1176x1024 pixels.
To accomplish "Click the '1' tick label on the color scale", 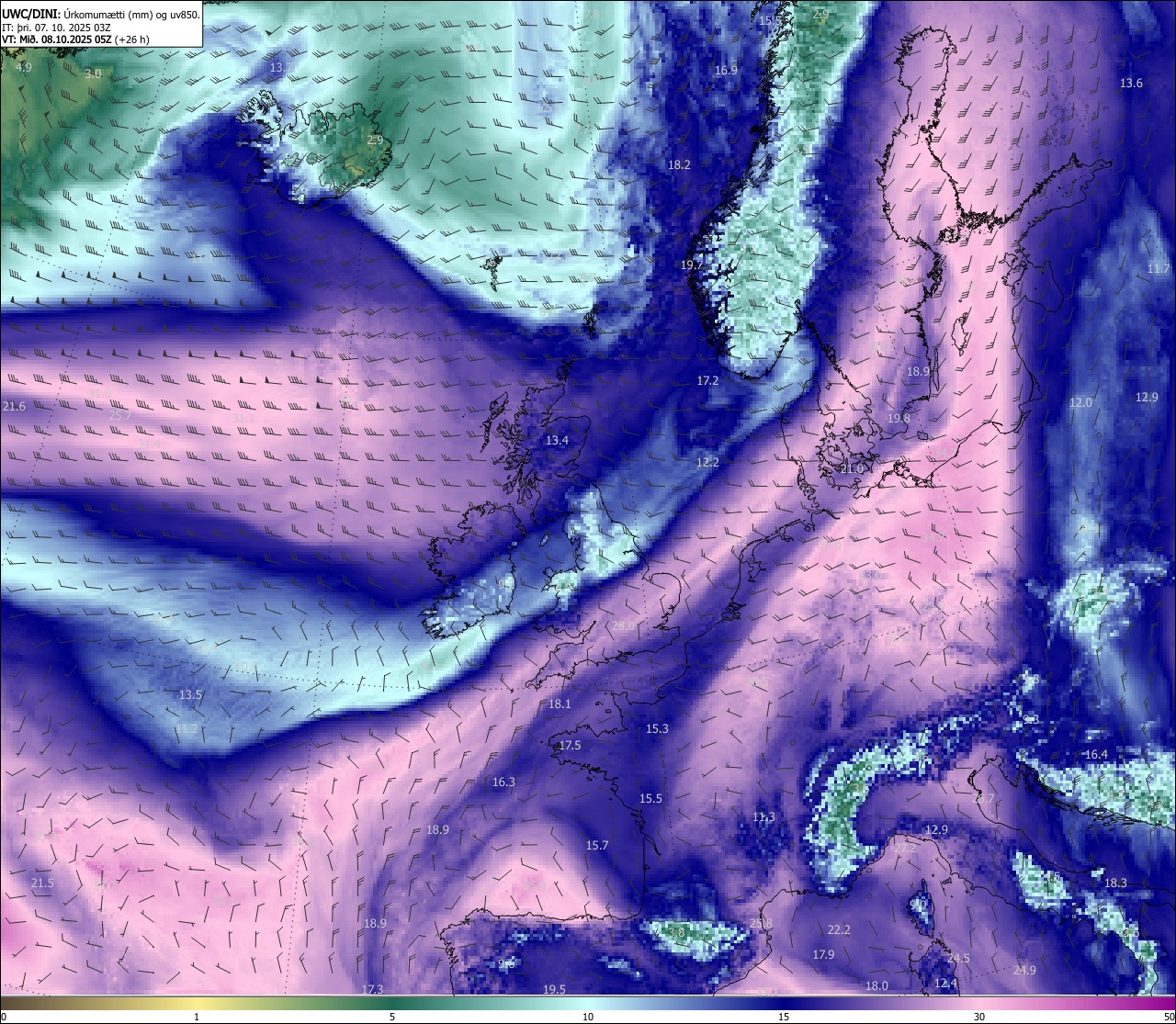I will point(197,1017).
